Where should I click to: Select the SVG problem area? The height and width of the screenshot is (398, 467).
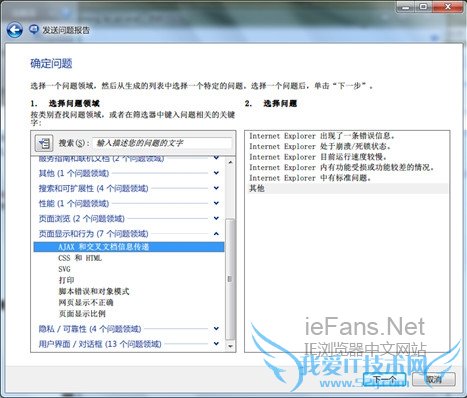click(x=64, y=269)
